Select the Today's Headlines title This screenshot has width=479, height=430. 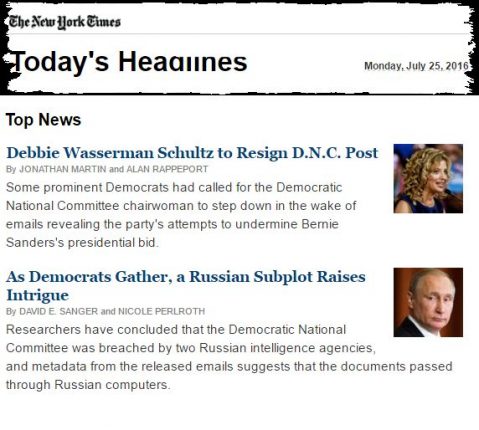tap(128, 62)
